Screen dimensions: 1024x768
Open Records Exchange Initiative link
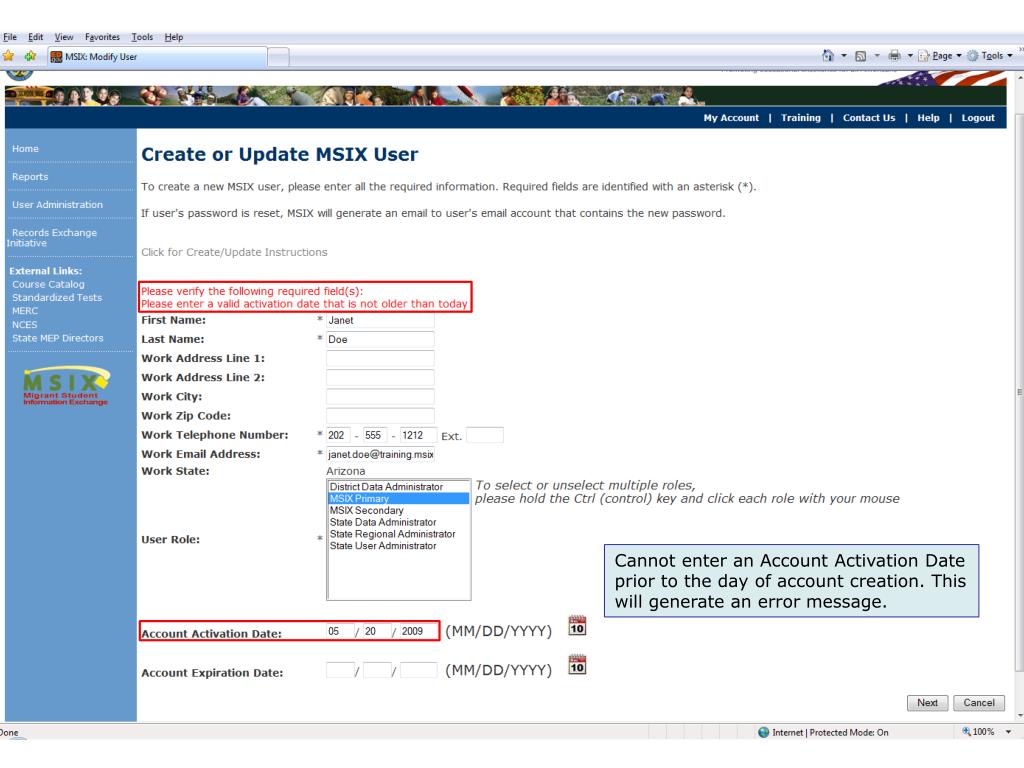(x=52, y=238)
